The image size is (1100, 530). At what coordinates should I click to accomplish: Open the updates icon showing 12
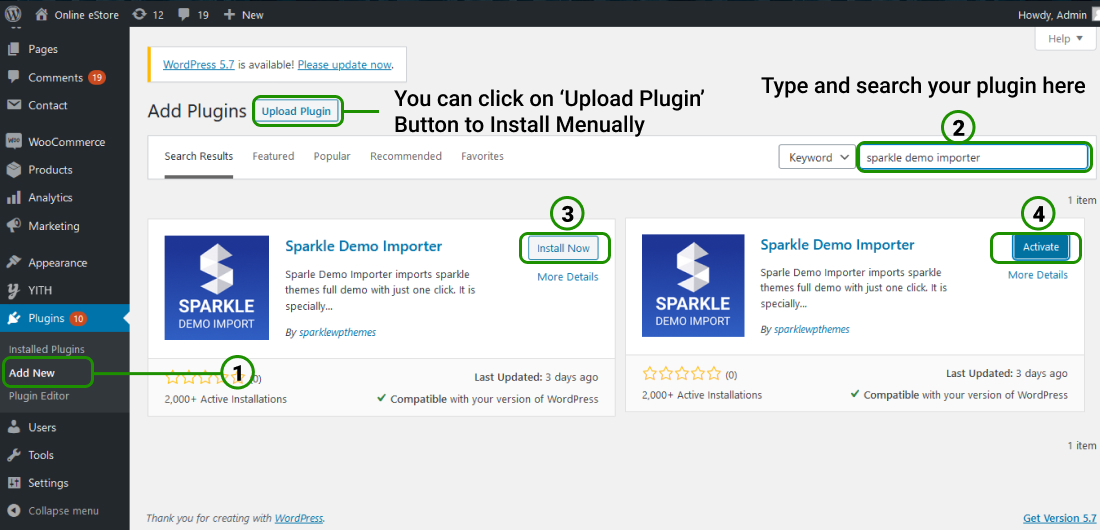pos(139,14)
